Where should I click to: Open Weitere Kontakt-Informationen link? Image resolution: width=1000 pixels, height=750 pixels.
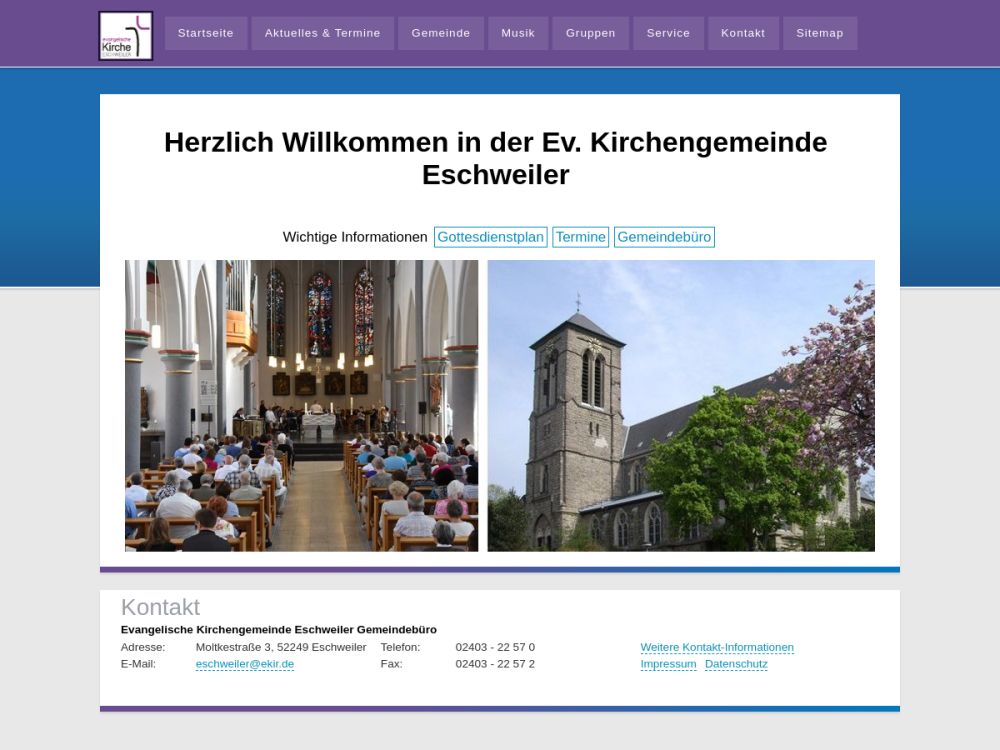click(716, 648)
